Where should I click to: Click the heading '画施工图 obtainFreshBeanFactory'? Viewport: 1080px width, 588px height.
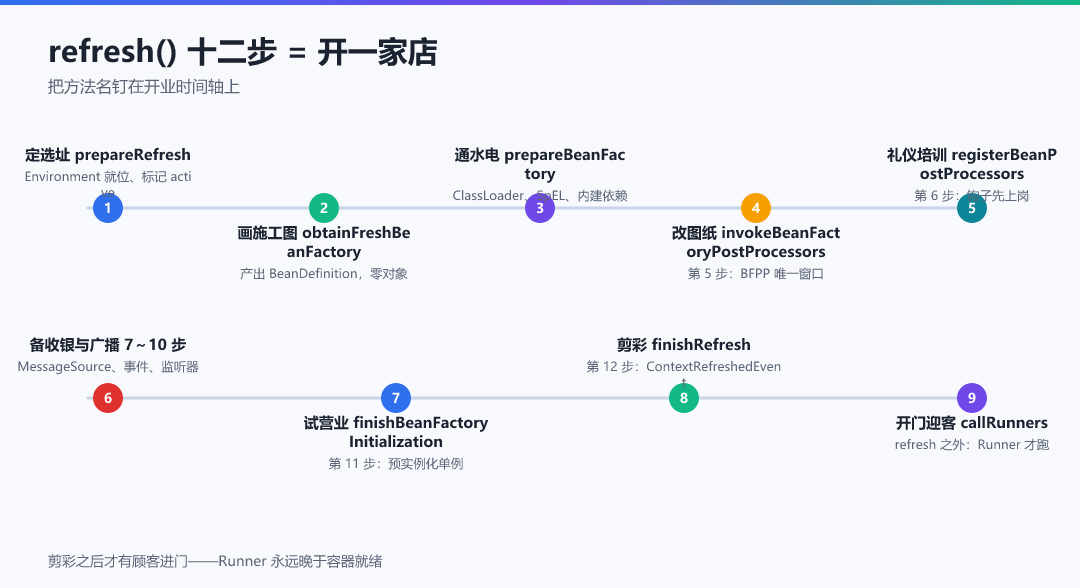[324, 242]
